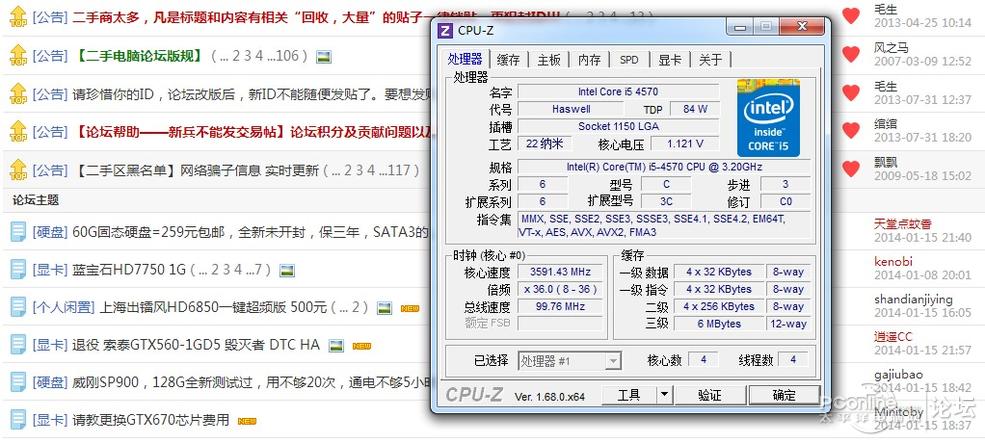This screenshot has width=985, height=443.
Task: Click the 二级 cache value 4 x 256 KBytes
Action: (719, 307)
